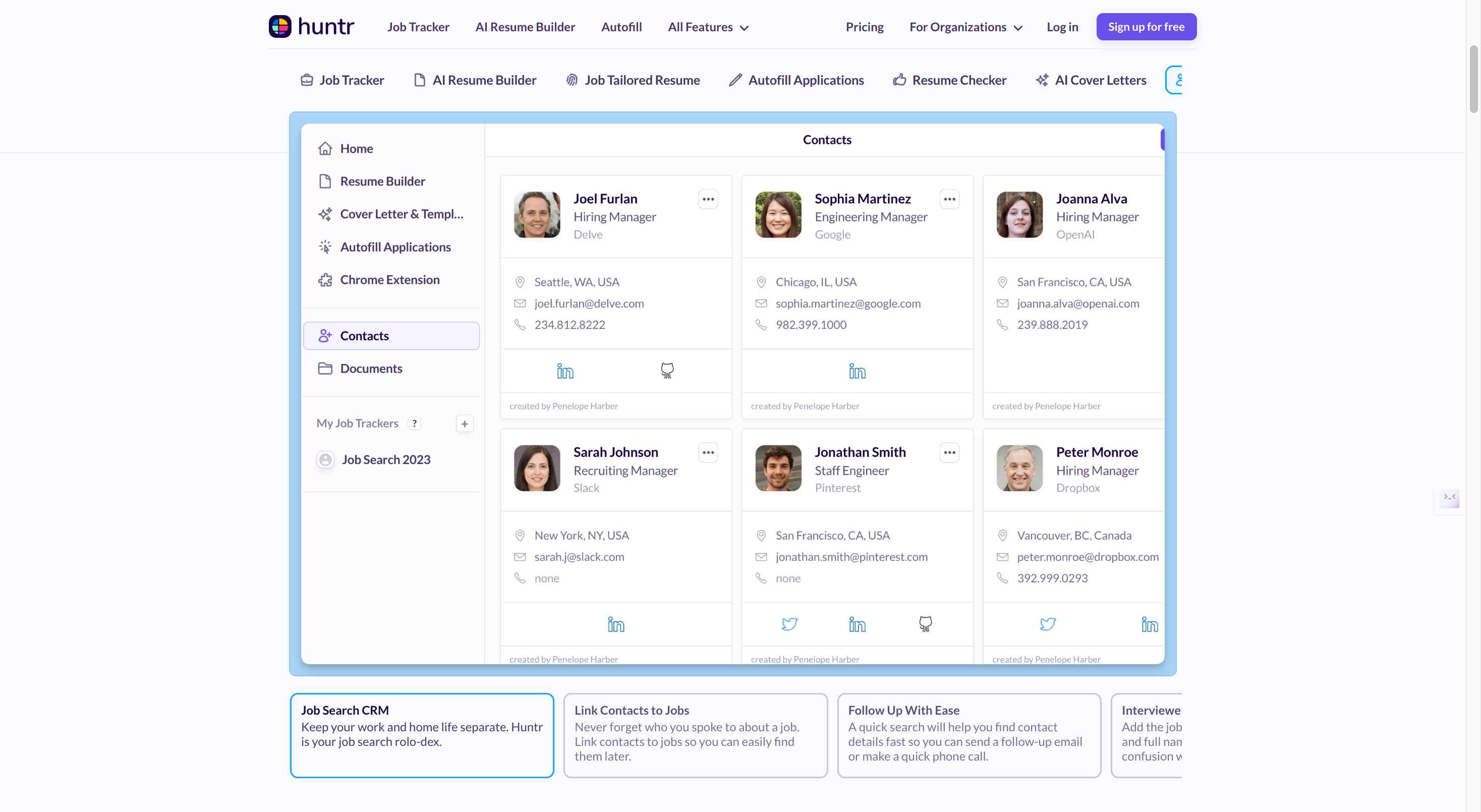Switch to the AI Cover Letters feature tab
Screen dimensions: 1481x812
[1091, 80]
